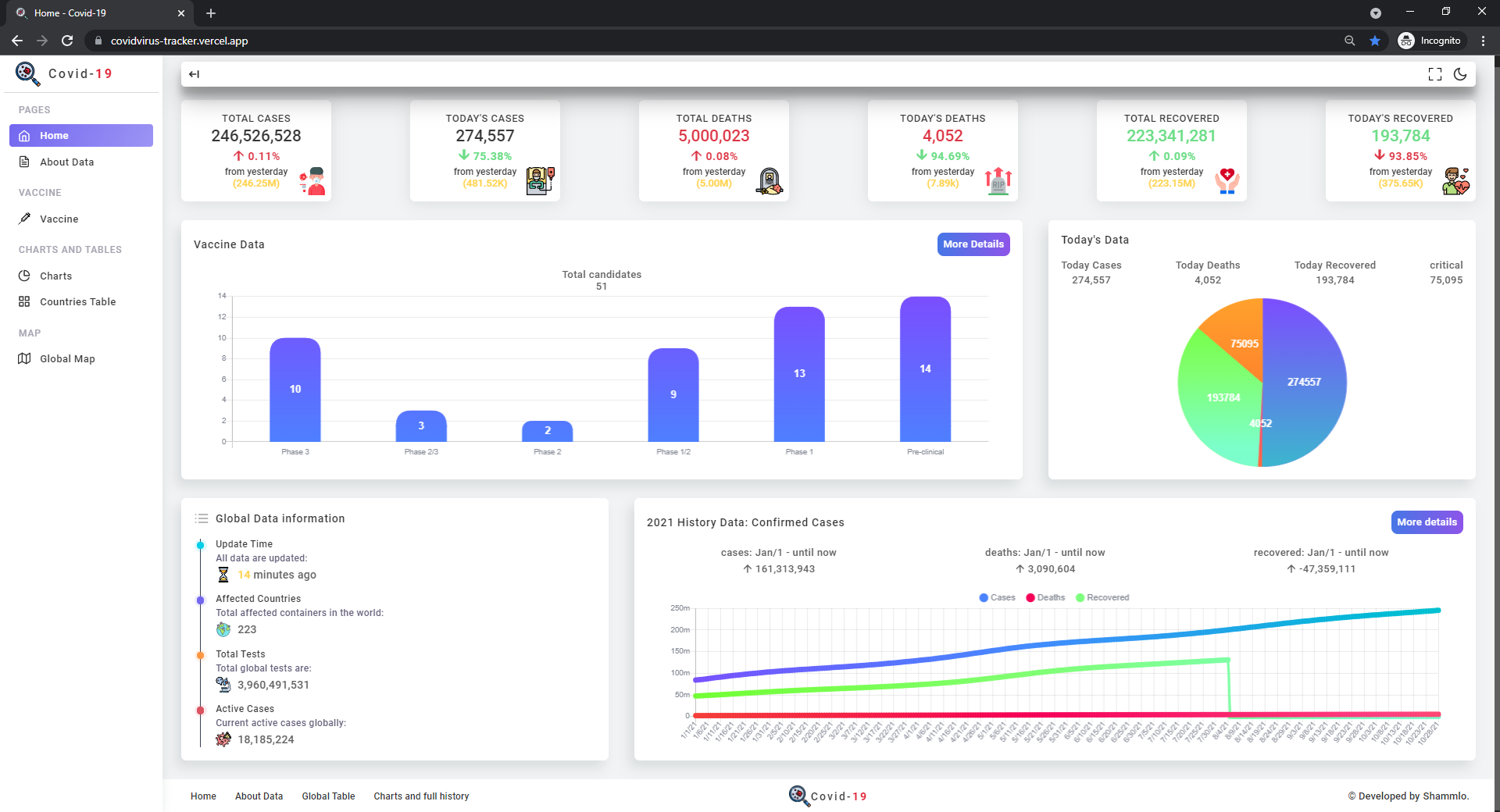The width and height of the screenshot is (1500, 812).
Task: Click the total tests figure 3,960,491,531
Action: tap(273, 685)
